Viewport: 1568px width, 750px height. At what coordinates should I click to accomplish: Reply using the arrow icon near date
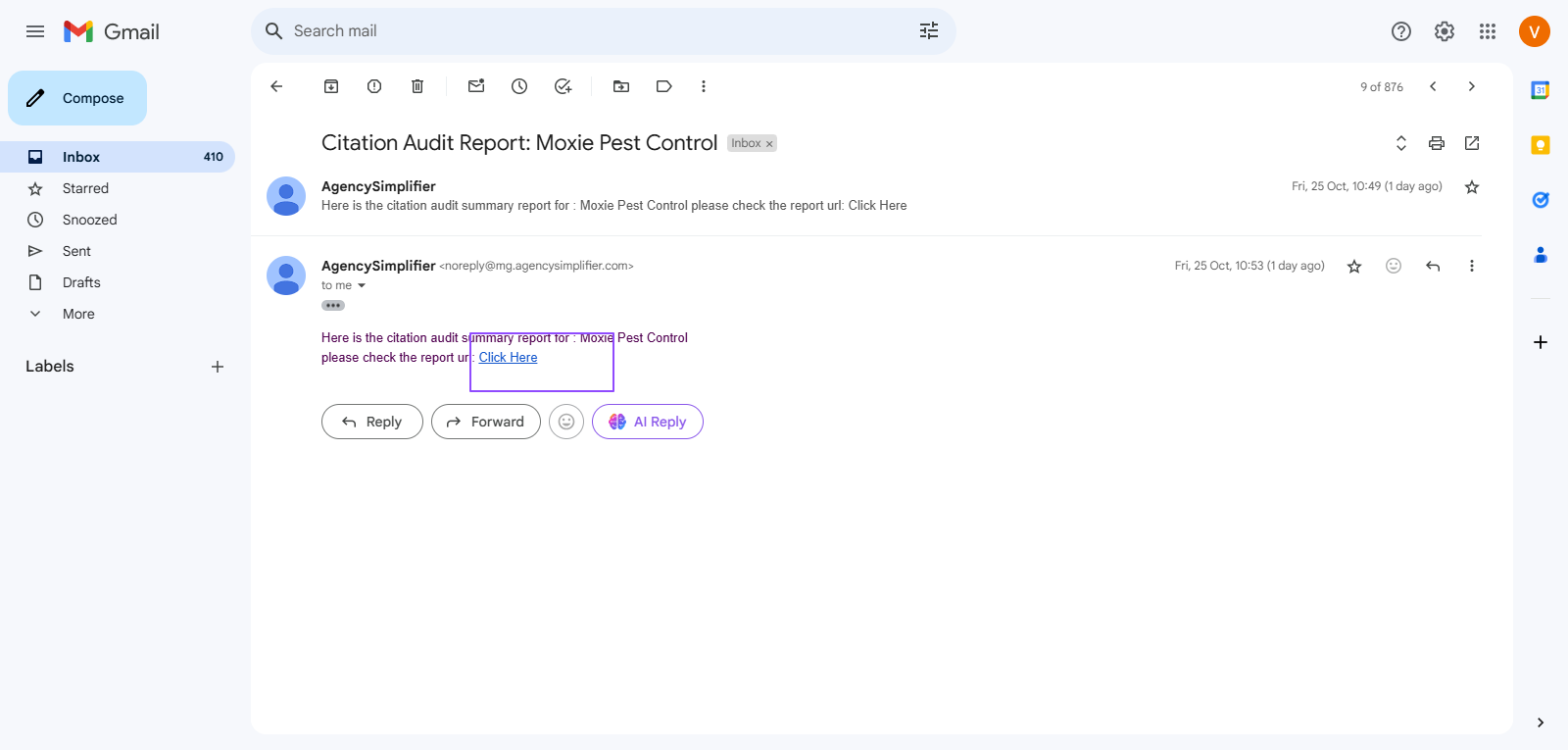click(1433, 266)
